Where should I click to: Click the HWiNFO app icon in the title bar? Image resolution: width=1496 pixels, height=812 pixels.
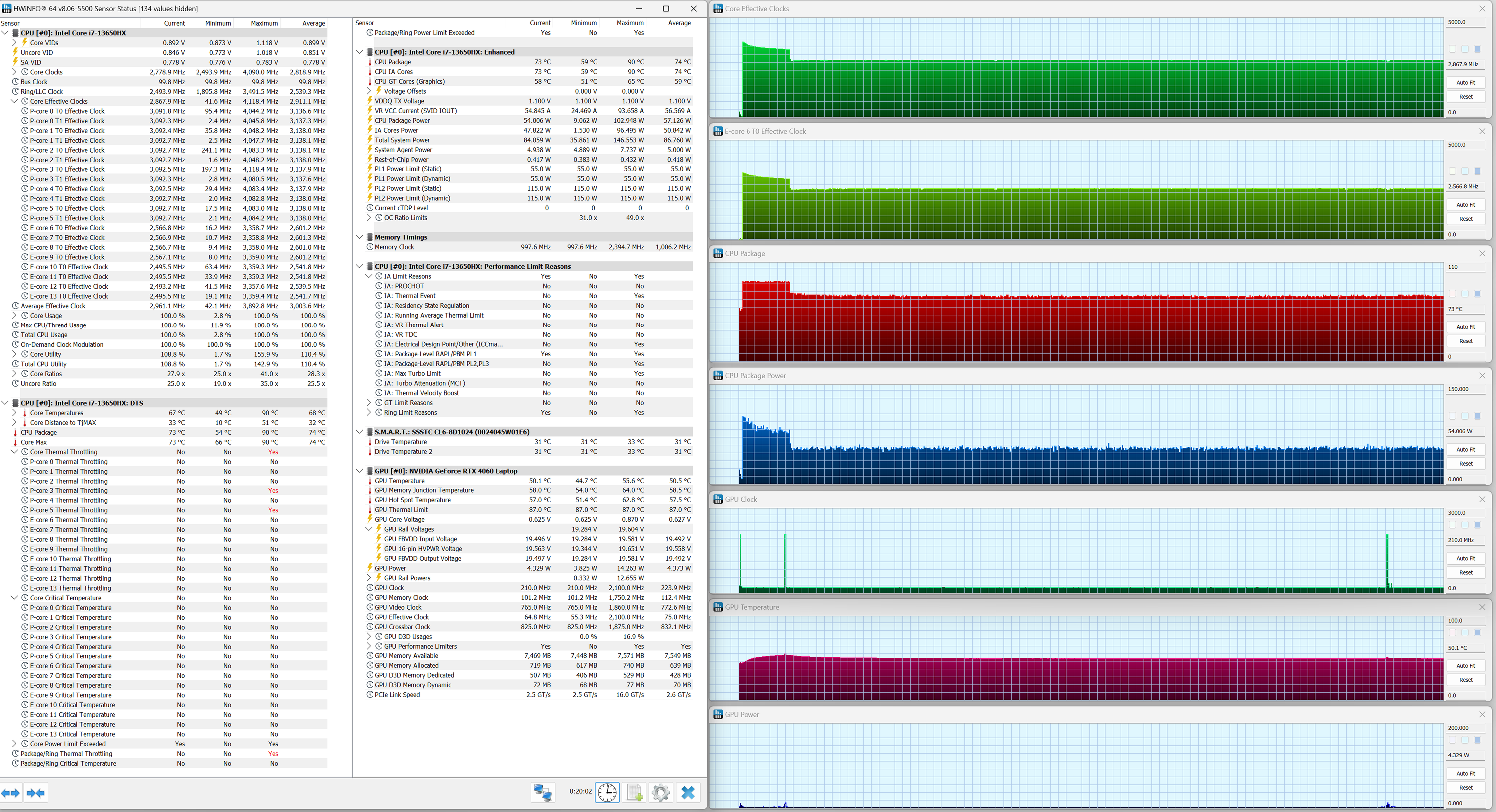click(x=6, y=8)
